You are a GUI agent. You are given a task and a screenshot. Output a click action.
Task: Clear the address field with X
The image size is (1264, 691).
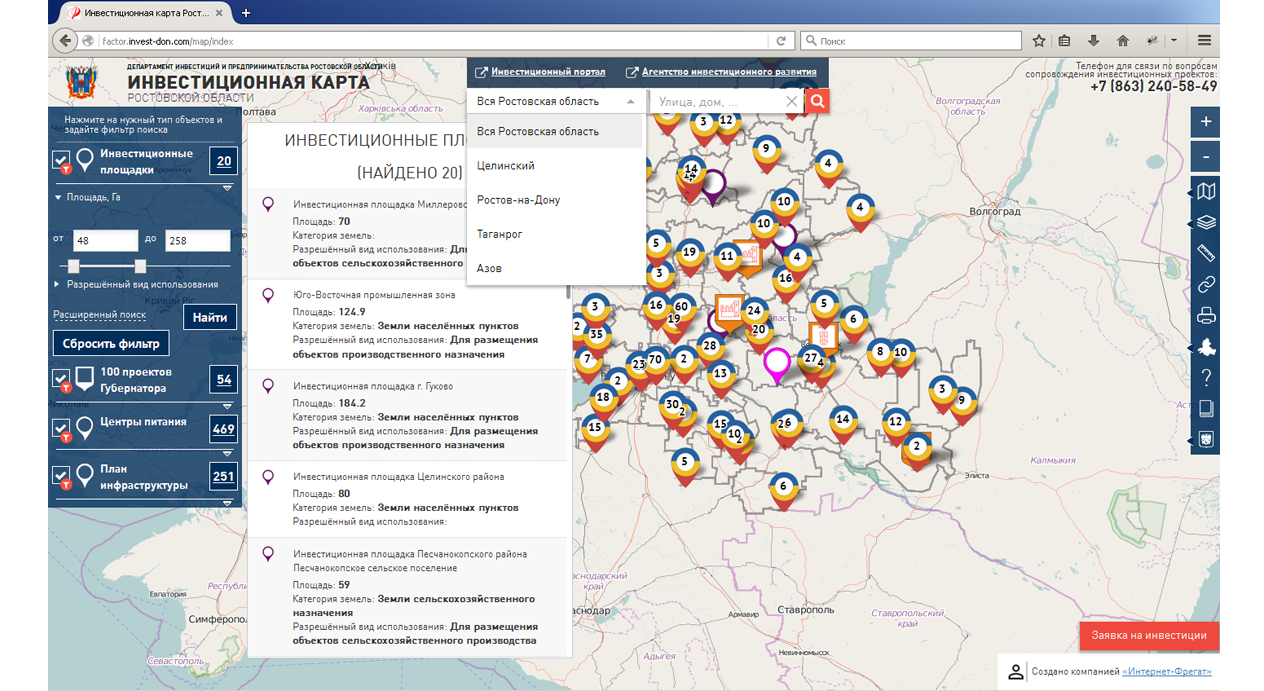coord(792,102)
